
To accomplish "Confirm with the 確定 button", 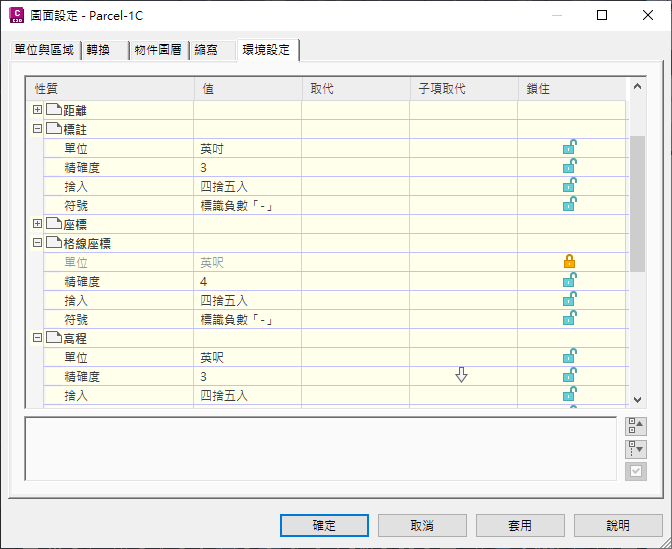I will click(x=324, y=525).
